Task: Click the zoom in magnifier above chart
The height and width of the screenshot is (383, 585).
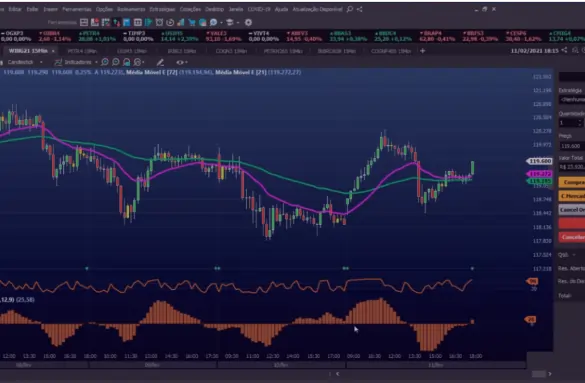Action: 105,62
